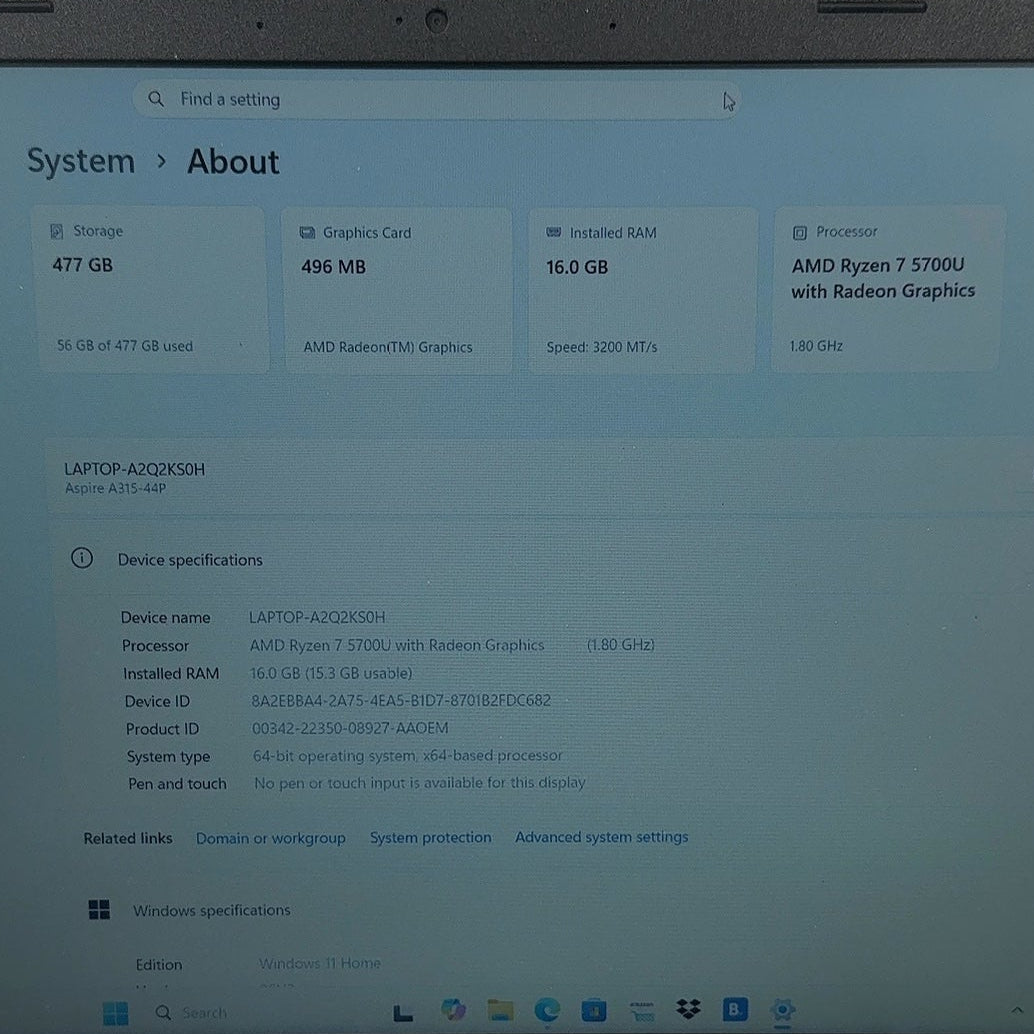
Task: Launch Microsoft Edge from taskbar
Action: [547, 1010]
